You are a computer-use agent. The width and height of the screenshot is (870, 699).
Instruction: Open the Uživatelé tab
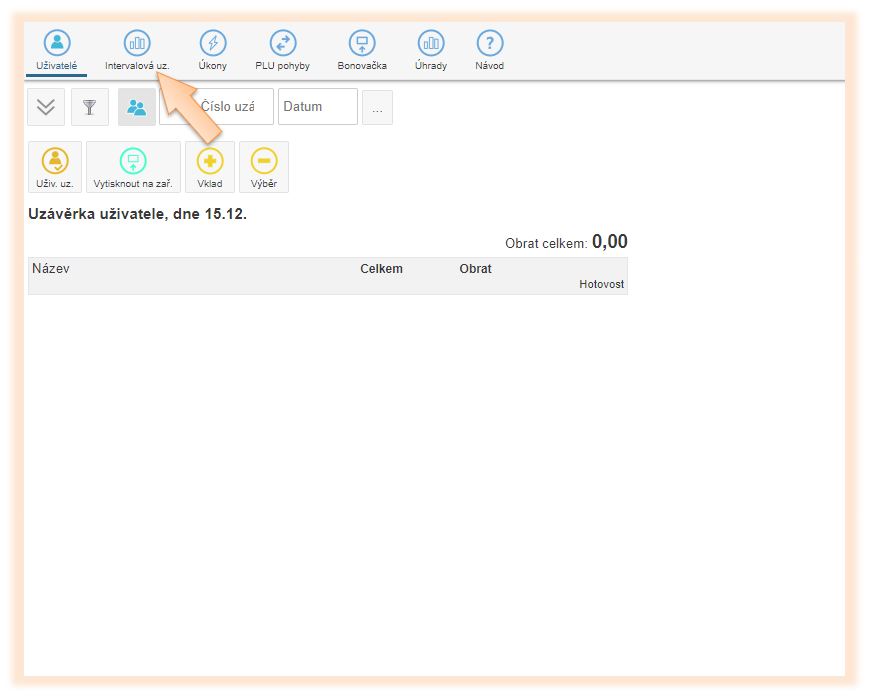pyautogui.click(x=56, y=50)
